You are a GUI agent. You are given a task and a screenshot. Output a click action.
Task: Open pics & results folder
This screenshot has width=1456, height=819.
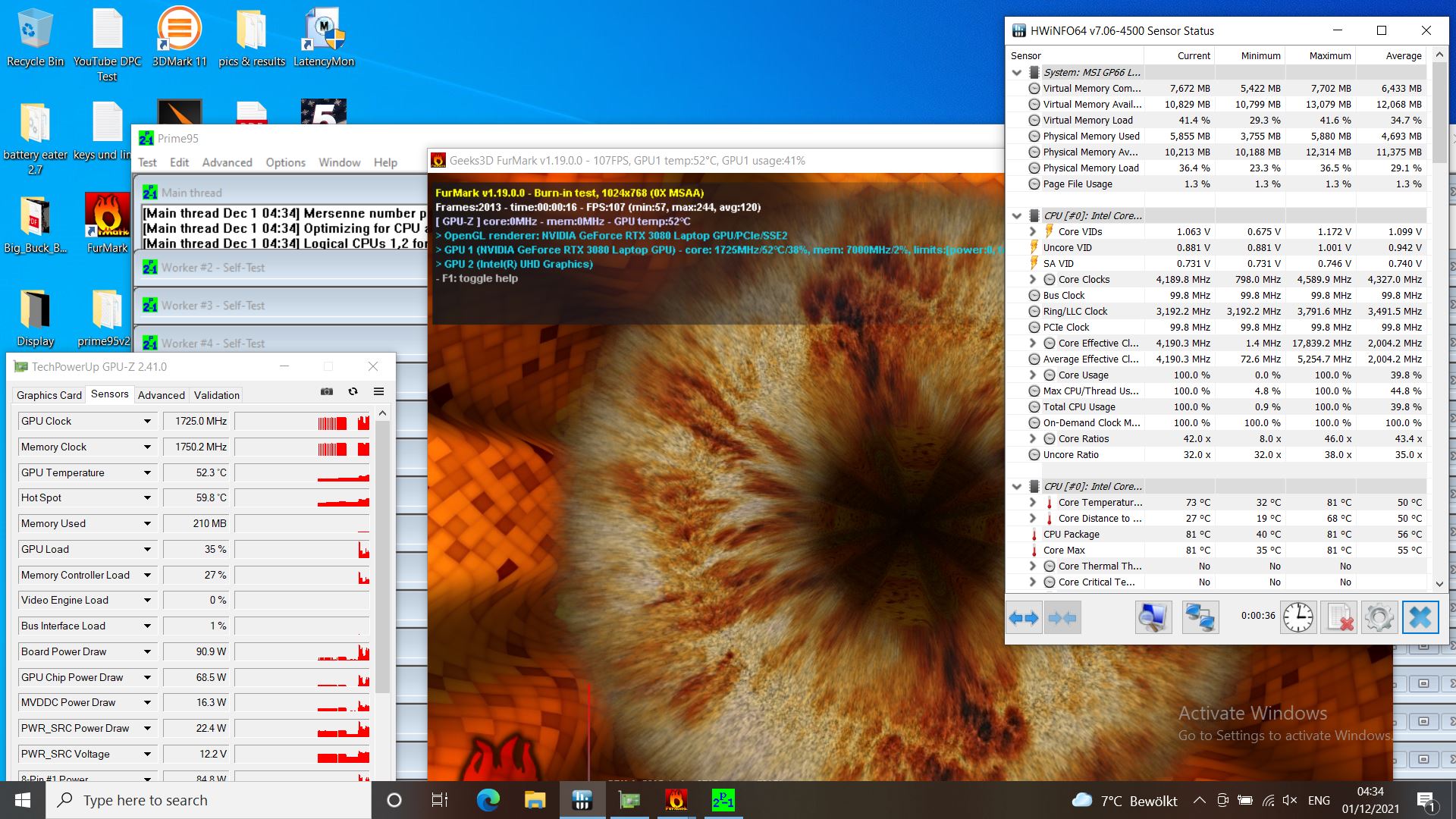251,38
